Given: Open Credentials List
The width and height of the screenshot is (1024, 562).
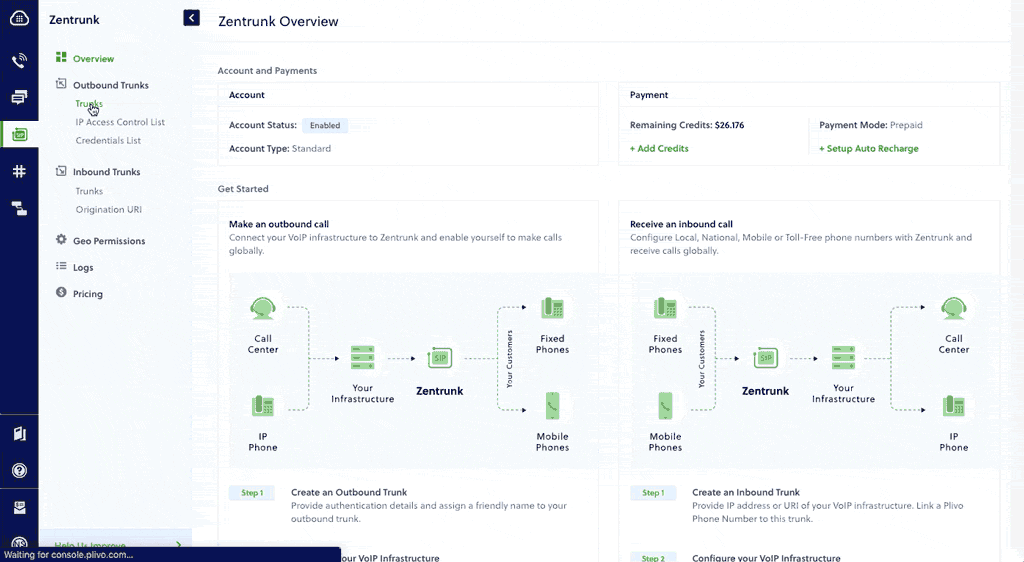Looking at the screenshot, I should tap(108, 140).
